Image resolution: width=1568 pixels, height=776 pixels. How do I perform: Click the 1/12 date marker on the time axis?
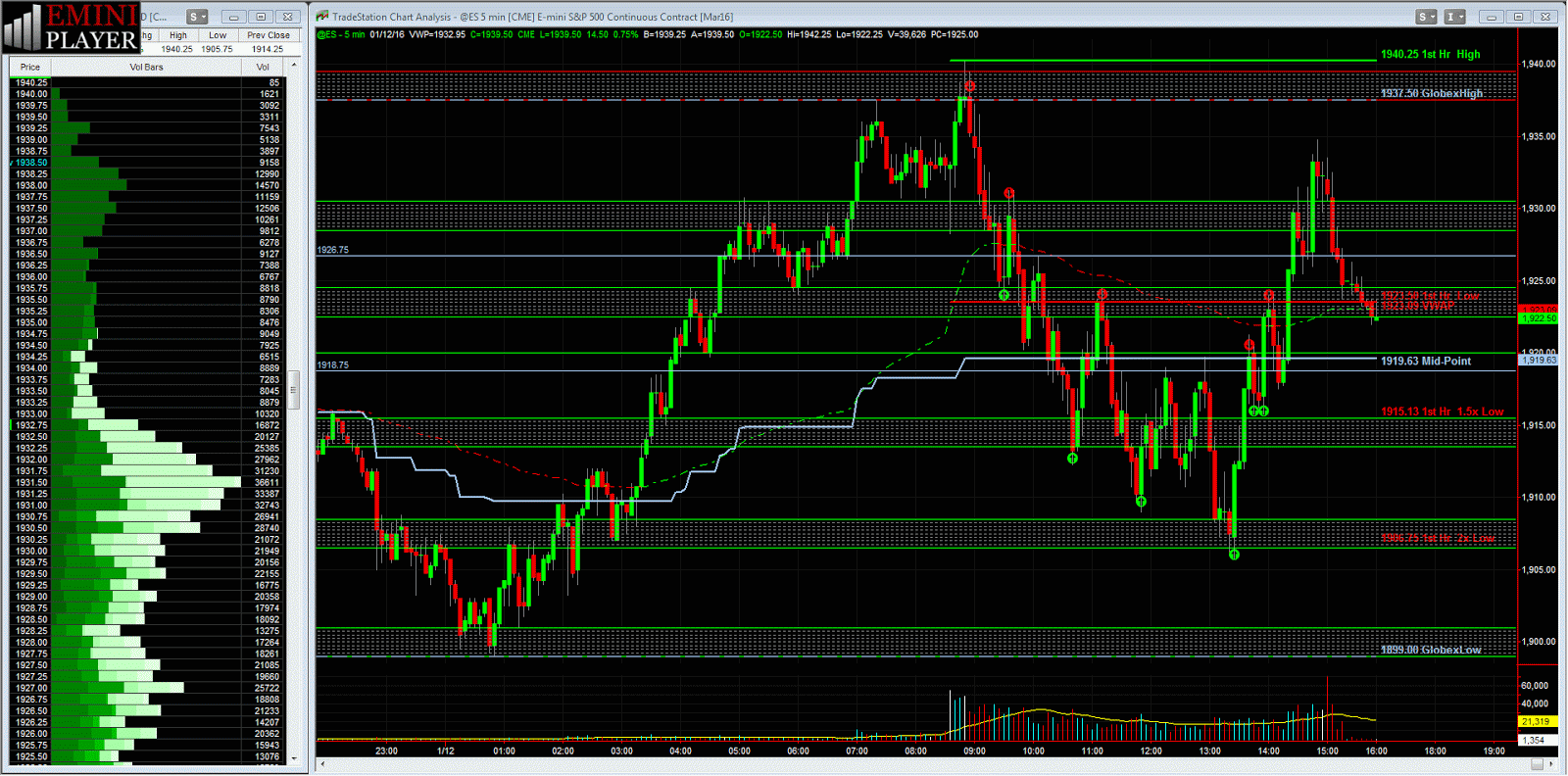coord(445,752)
